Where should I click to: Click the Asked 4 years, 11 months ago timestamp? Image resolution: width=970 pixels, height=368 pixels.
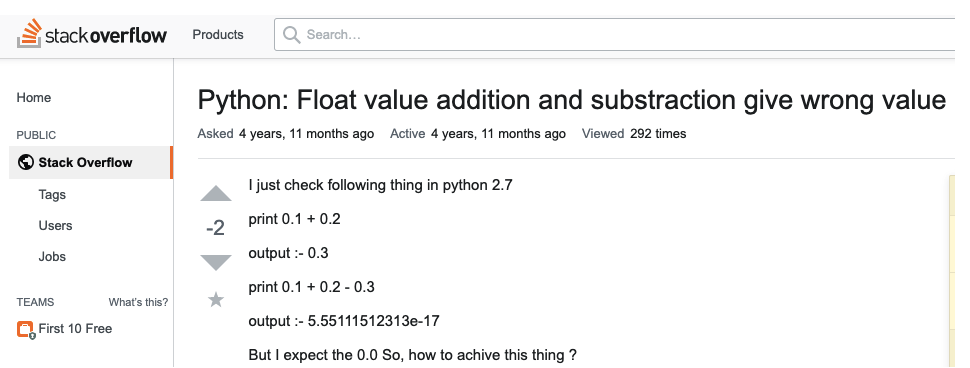point(286,134)
